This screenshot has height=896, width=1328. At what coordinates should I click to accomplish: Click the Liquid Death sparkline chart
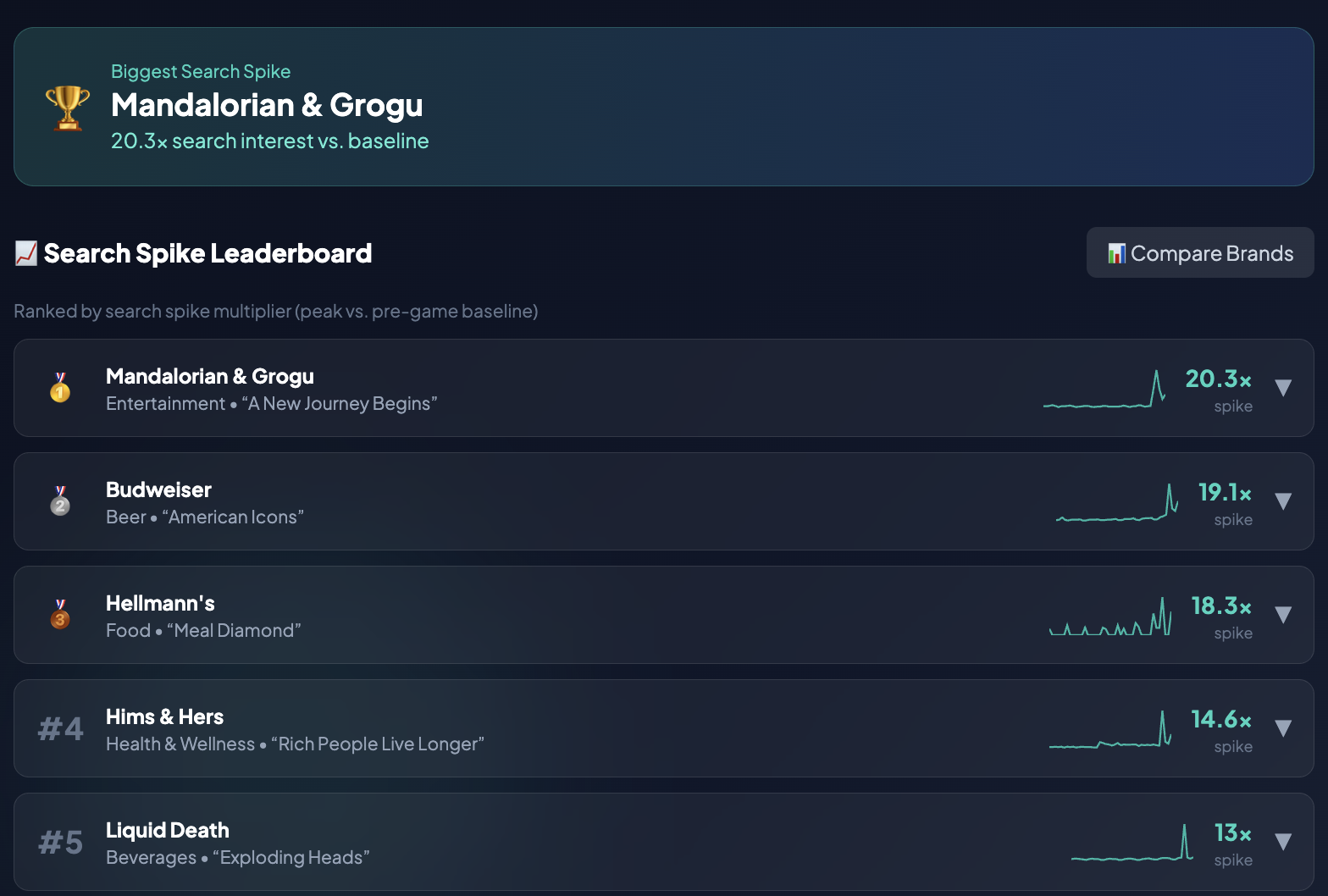pyautogui.click(x=1132, y=843)
